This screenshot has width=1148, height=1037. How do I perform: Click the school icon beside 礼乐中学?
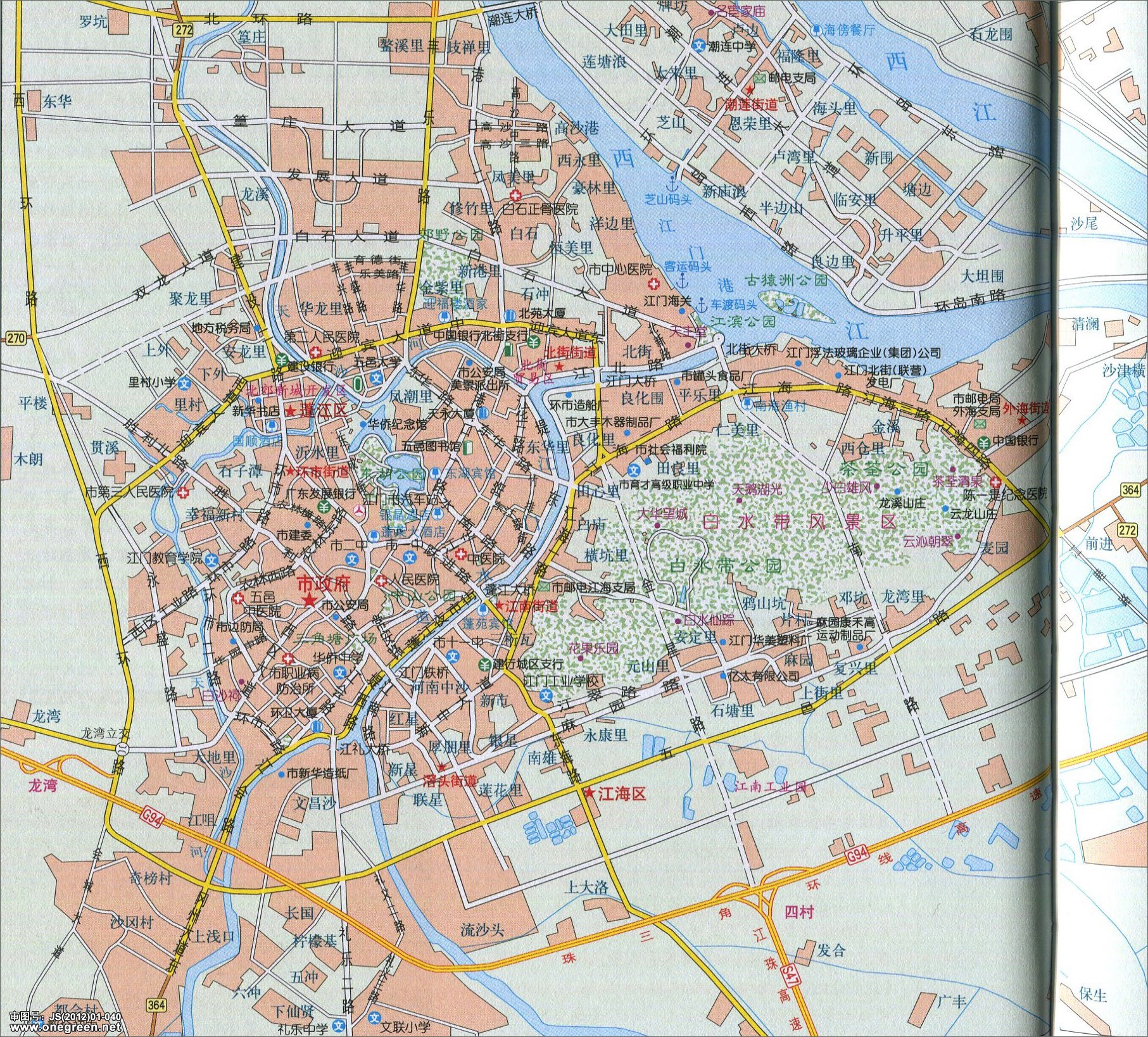tap(339, 1024)
